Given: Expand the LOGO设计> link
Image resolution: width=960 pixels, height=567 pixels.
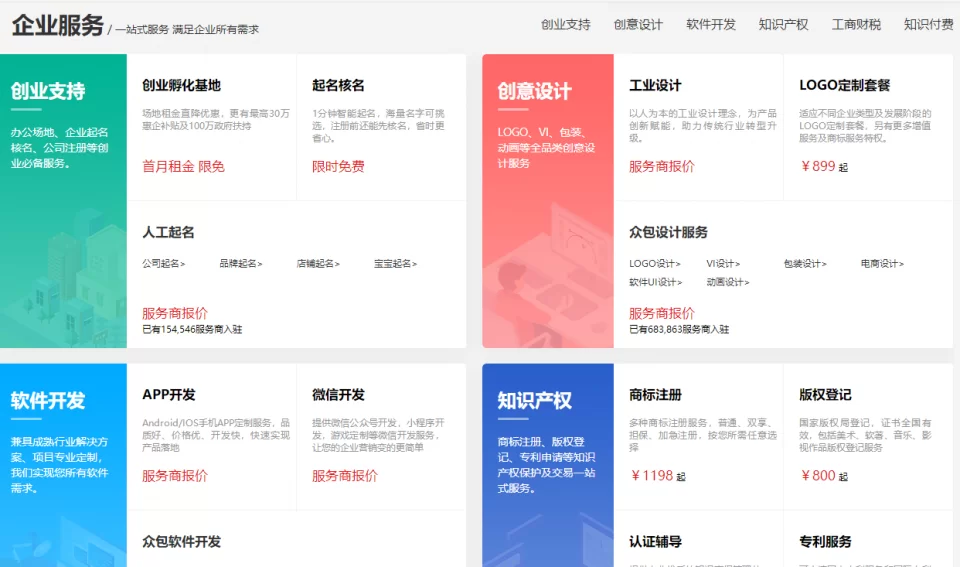Looking at the screenshot, I should pyautogui.click(x=655, y=264).
